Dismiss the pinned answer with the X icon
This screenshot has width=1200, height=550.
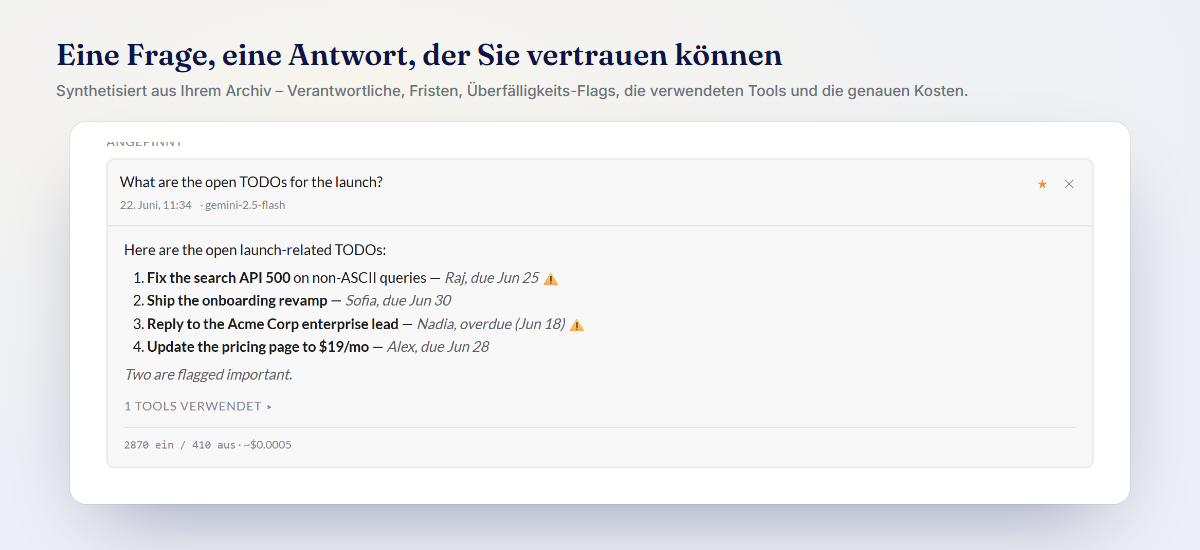click(1069, 184)
